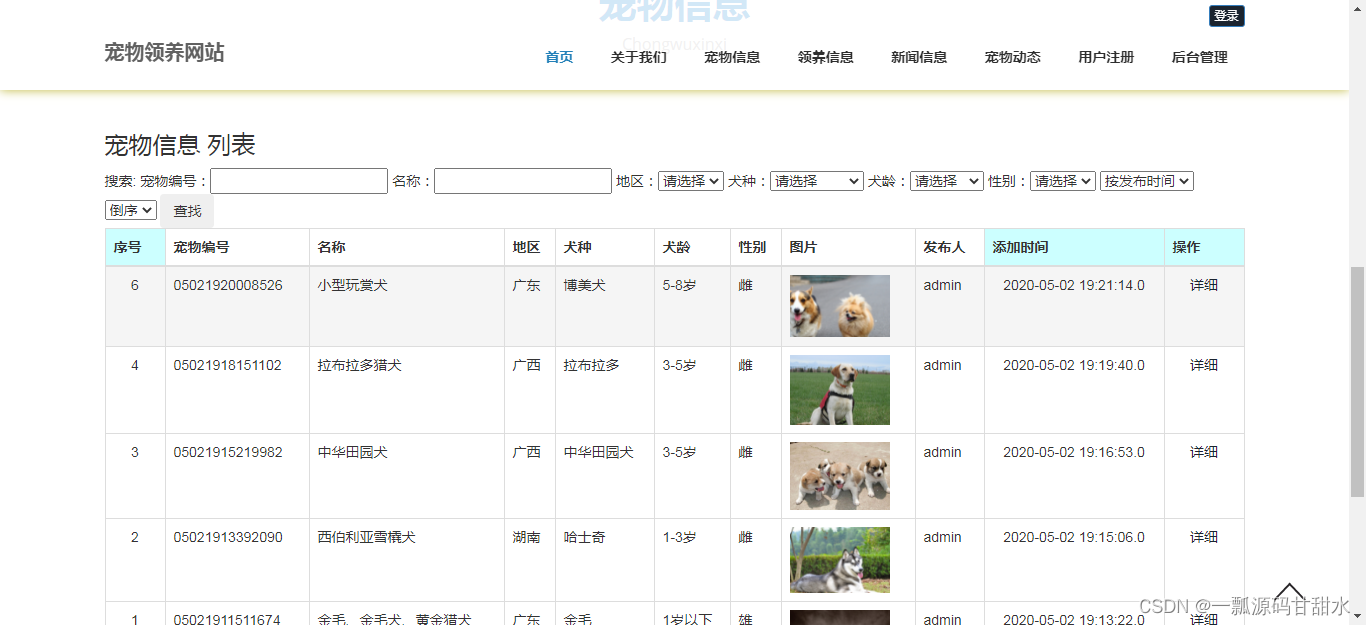Click the name 小型玩赏犬
Image resolution: width=1366 pixels, height=625 pixels.
(x=353, y=285)
